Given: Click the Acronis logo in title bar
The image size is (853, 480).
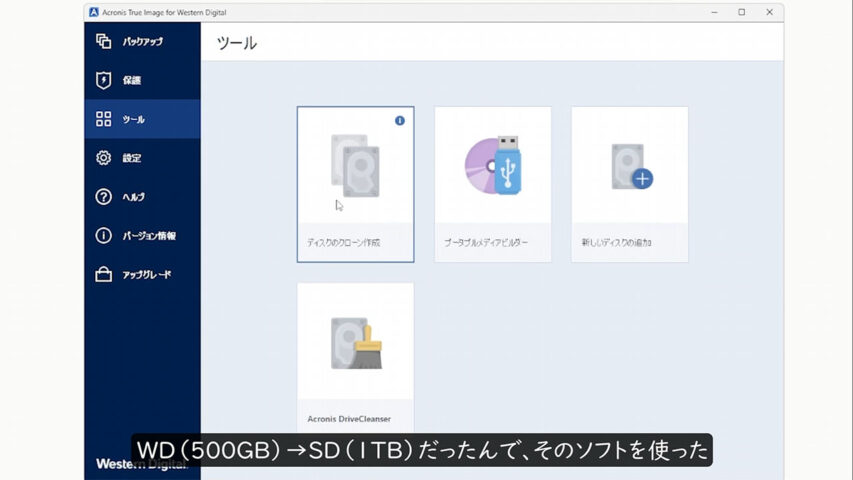Looking at the screenshot, I should [94, 12].
